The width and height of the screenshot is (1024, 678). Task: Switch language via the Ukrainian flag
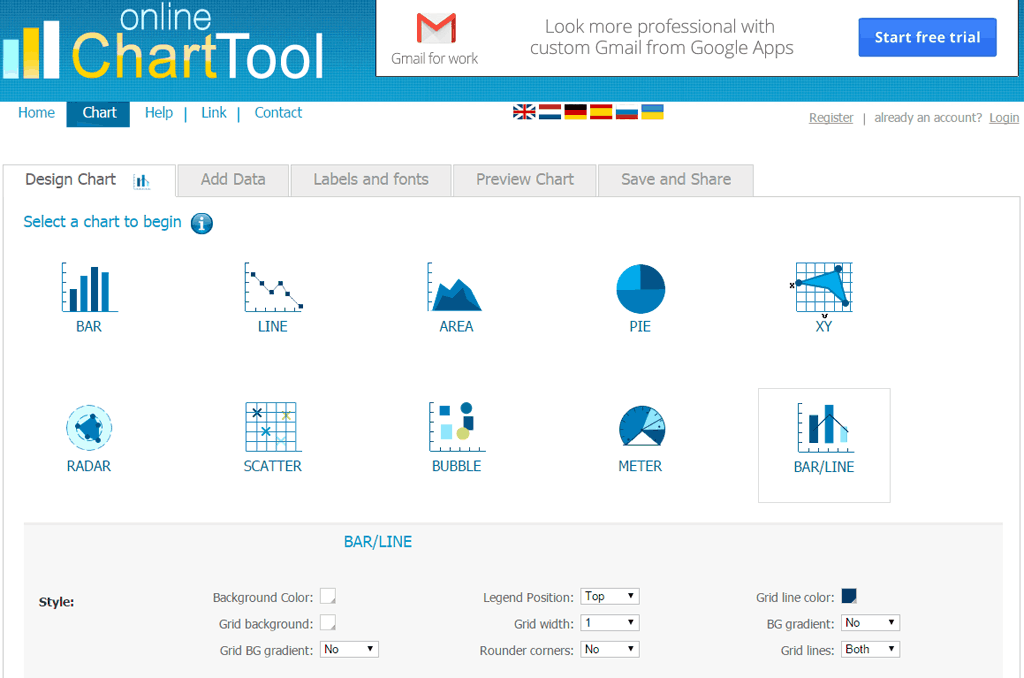[x=652, y=112]
